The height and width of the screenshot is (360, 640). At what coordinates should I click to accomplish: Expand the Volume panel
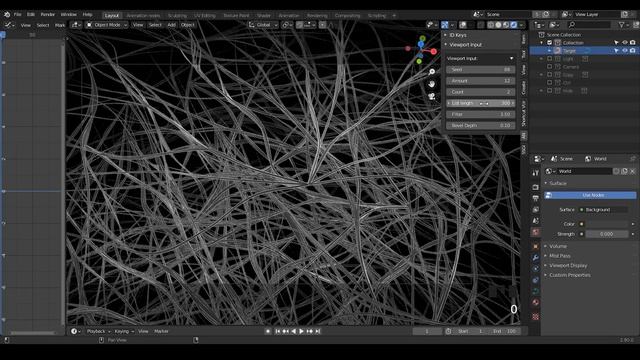click(558, 246)
